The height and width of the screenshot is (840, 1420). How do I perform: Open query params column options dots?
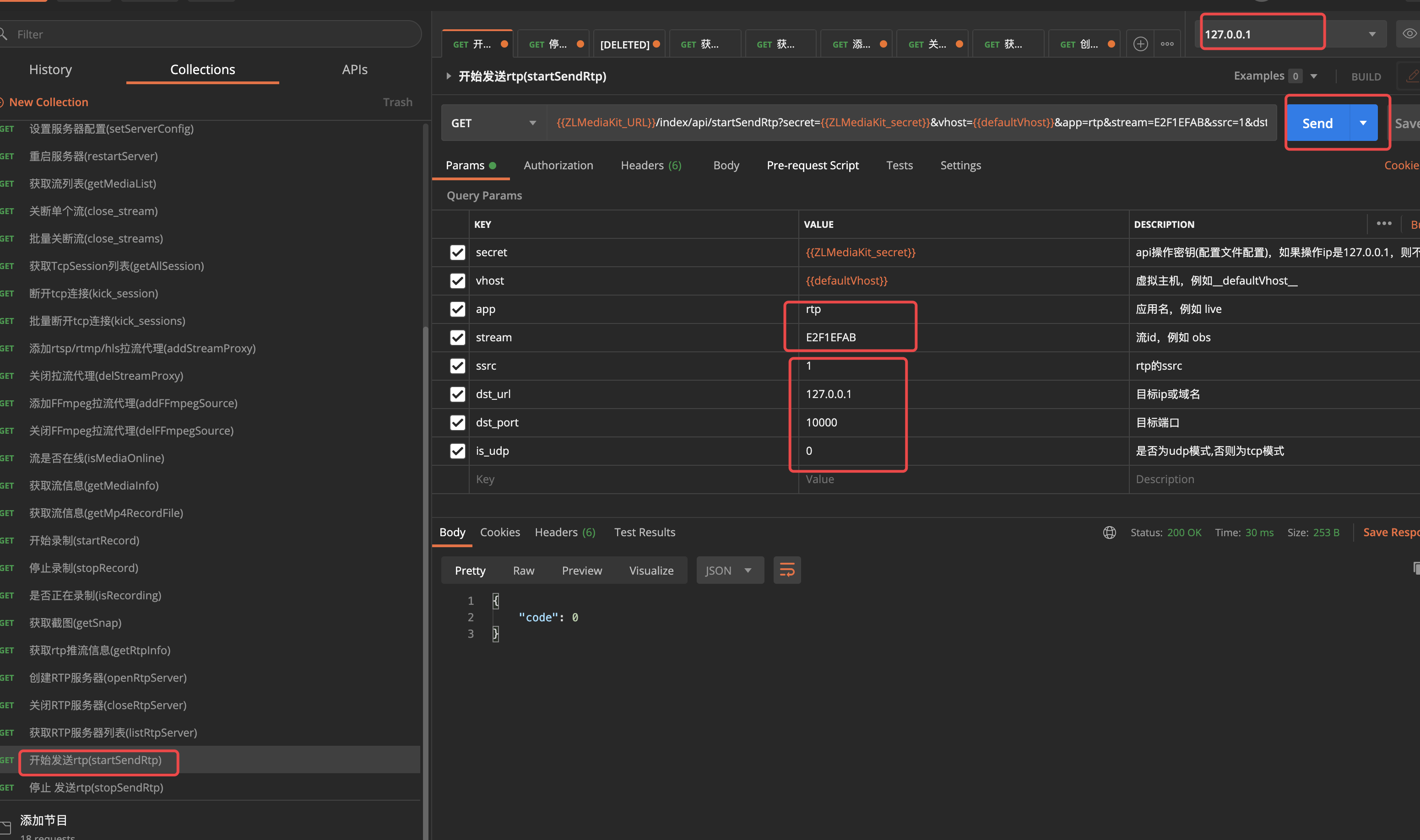pos(1384,224)
